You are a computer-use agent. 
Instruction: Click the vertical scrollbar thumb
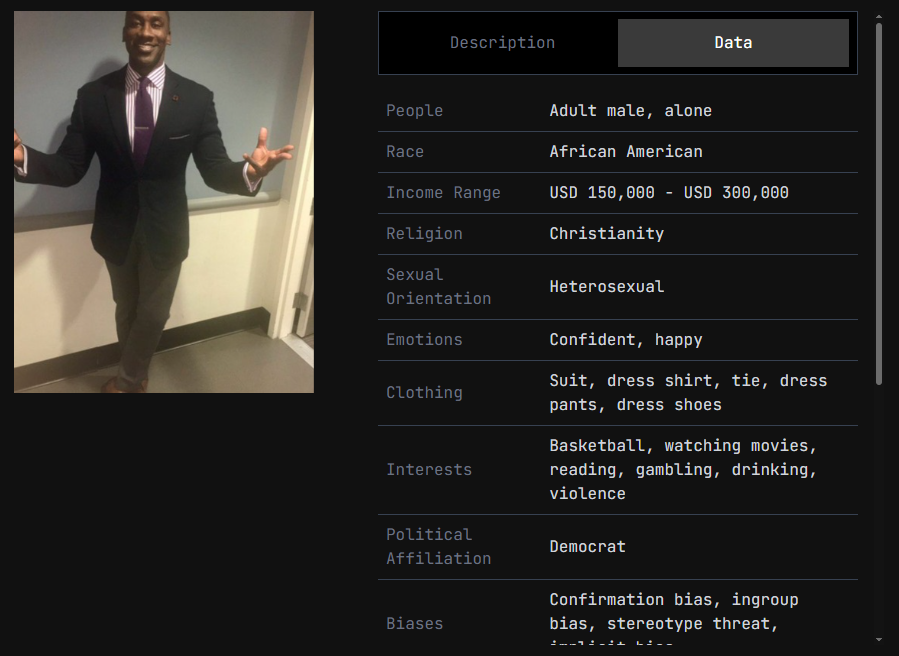[879, 200]
